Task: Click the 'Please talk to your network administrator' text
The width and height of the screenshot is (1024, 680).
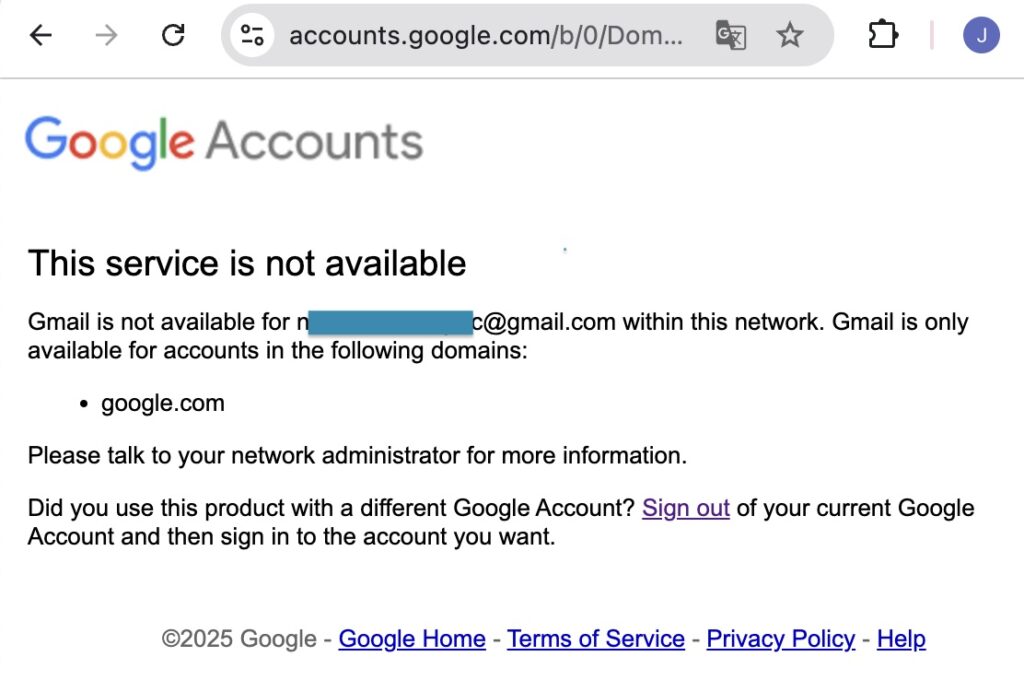Action: click(357, 456)
